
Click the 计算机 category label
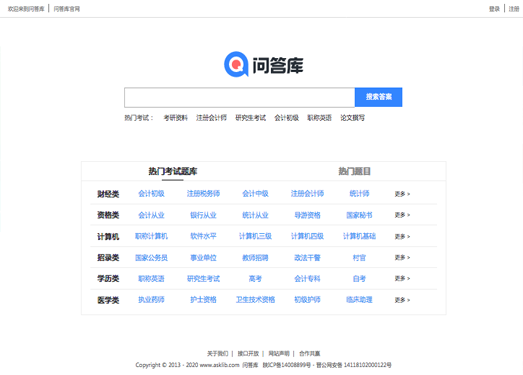click(x=108, y=237)
